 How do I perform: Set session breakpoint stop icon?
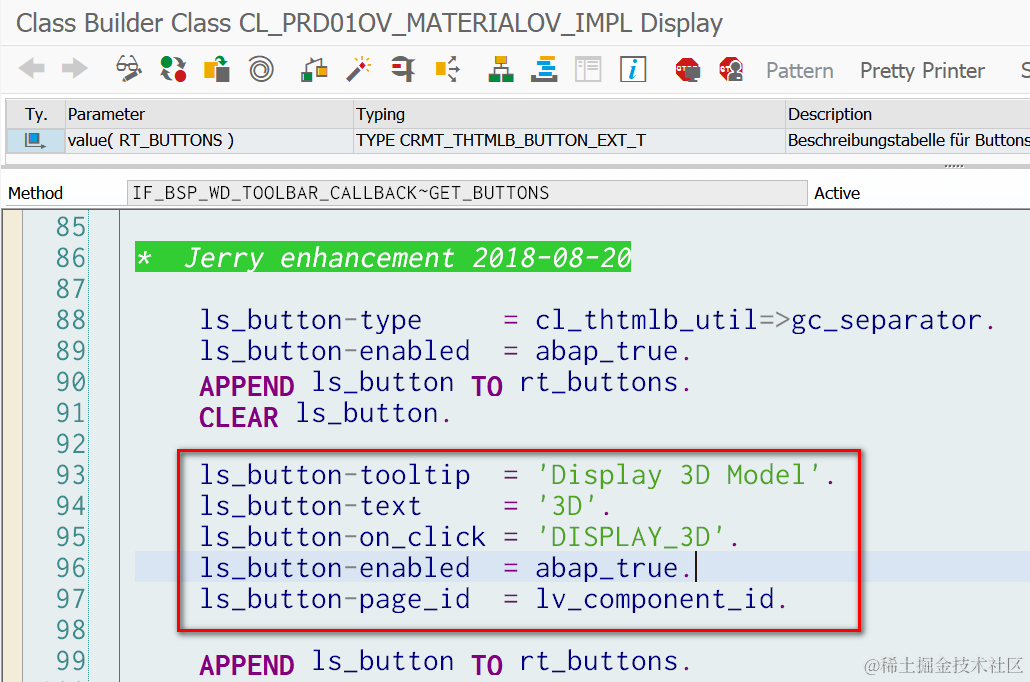pyautogui.click(x=688, y=69)
